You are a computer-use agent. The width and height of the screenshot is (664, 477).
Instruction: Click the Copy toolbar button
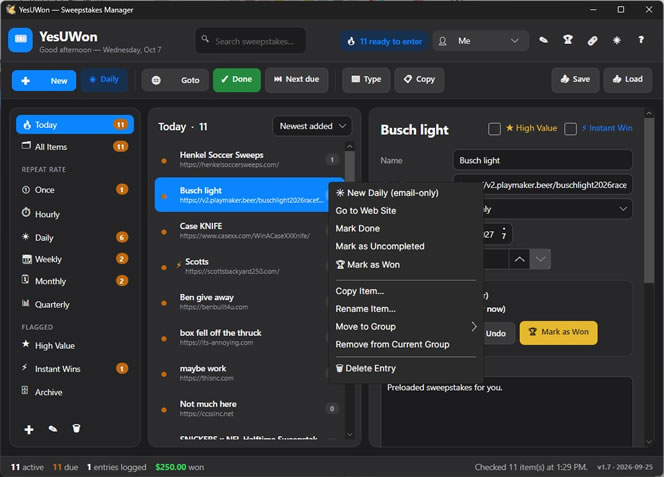(419, 80)
